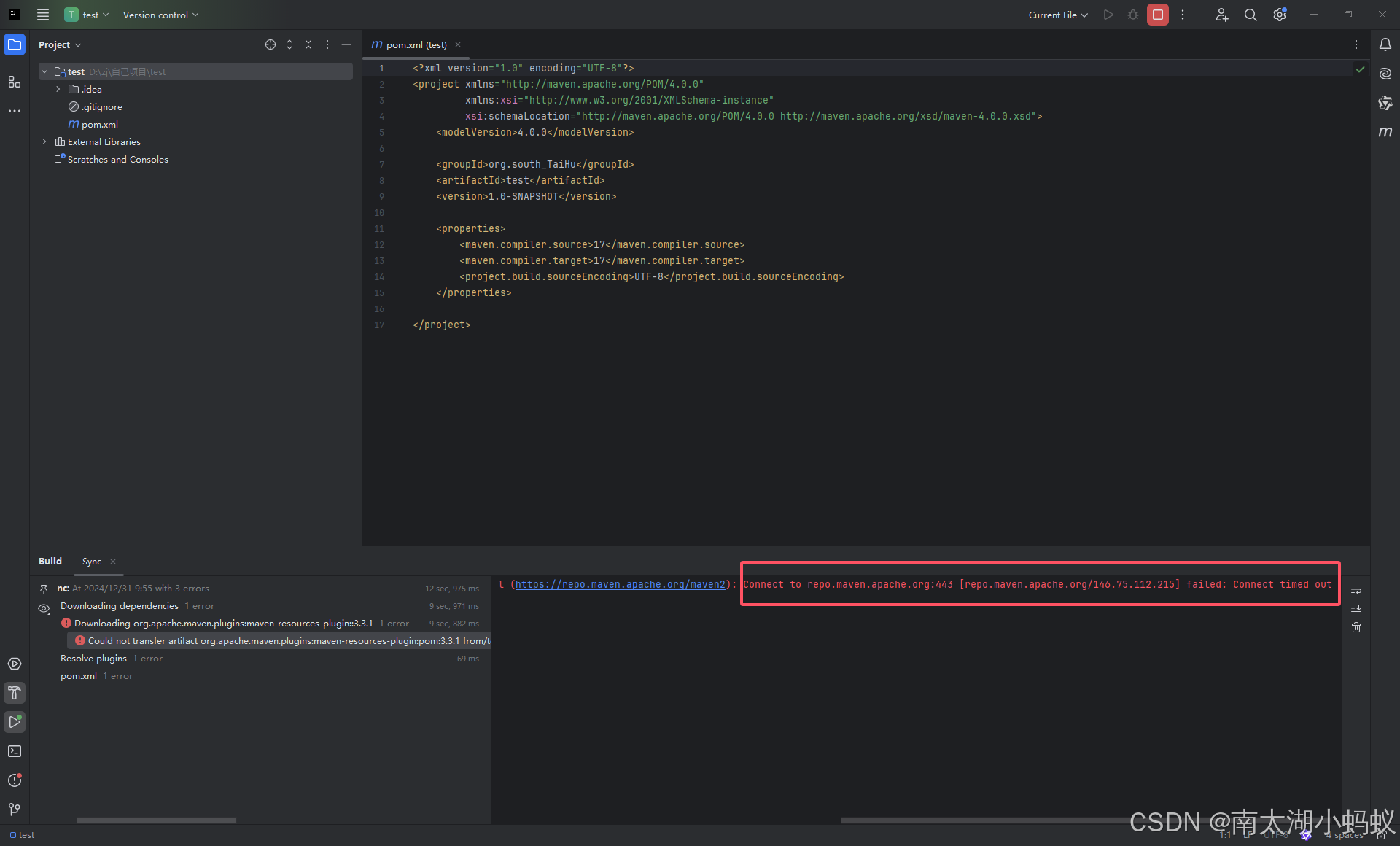Toggle soft-wrap in build output
This screenshot has height=846, width=1400.
(x=1356, y=589)
